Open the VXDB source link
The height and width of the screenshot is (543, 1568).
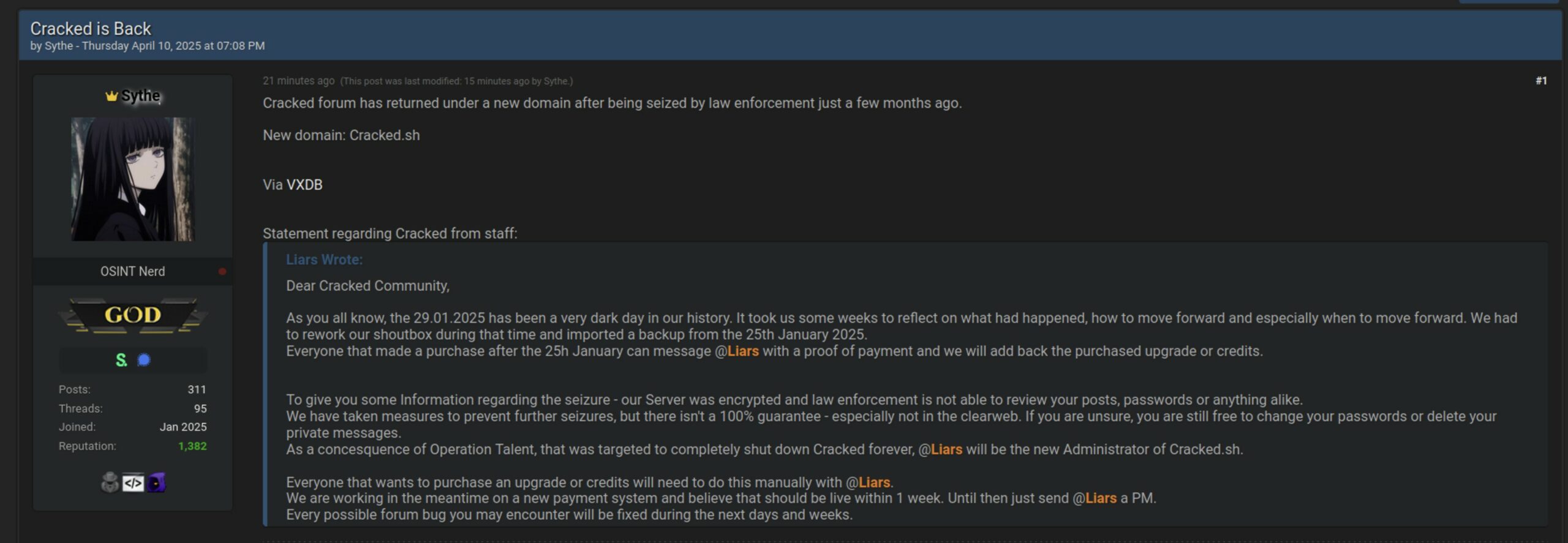[304, 184]
